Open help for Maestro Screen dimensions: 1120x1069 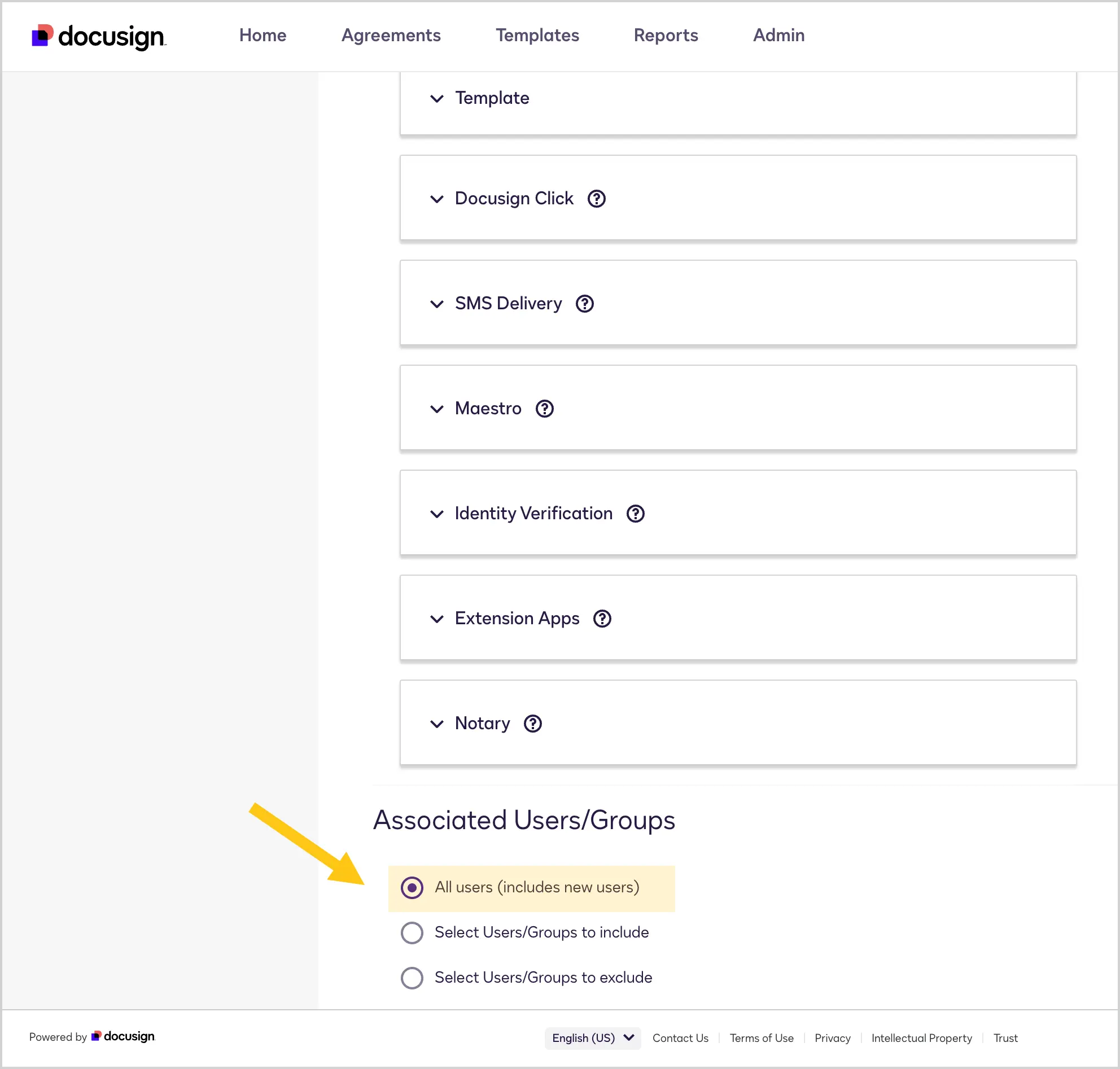pos(544,409)
